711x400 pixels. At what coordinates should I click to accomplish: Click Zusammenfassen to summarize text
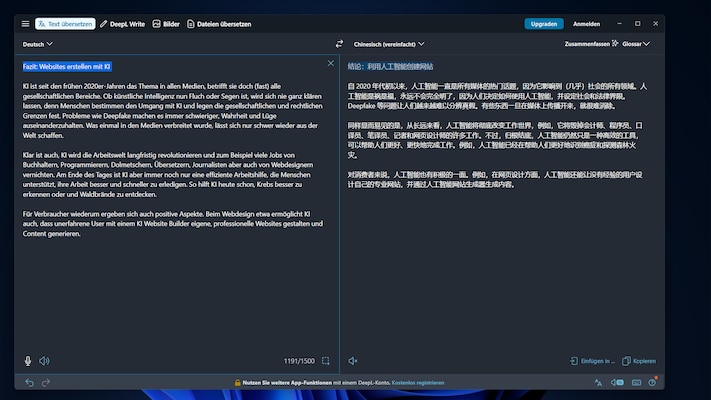(x=591, y=44)
